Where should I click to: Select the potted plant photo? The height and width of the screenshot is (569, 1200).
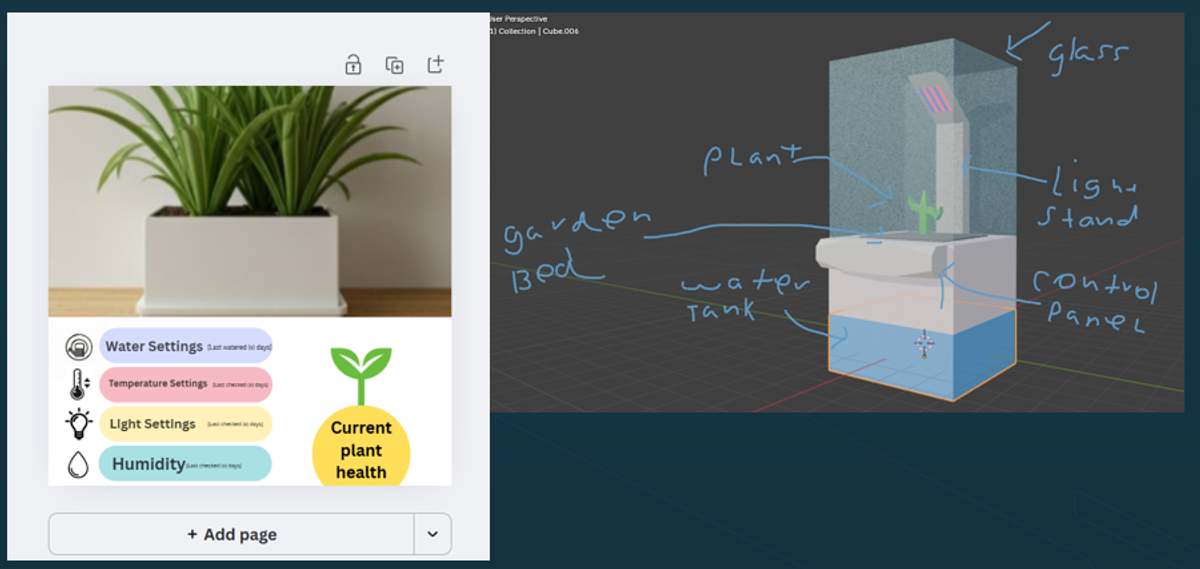tap(249, 201)
